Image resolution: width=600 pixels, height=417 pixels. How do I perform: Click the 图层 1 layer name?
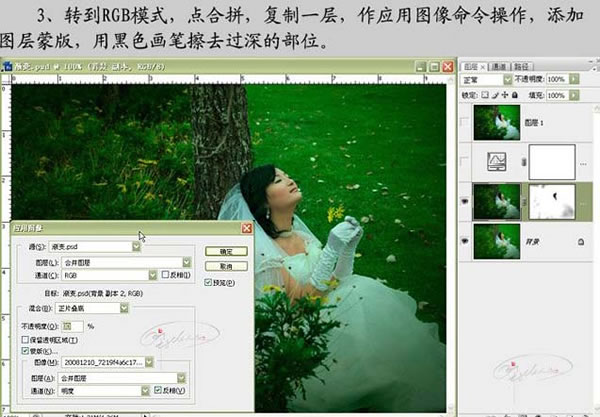534,123
